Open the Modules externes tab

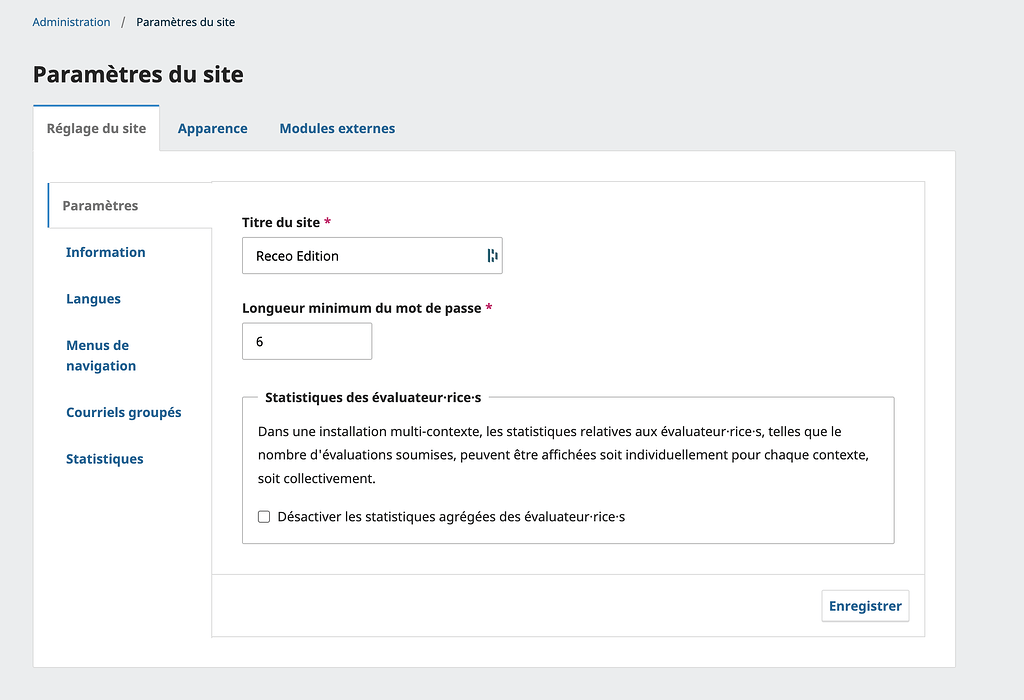[337, 128]
